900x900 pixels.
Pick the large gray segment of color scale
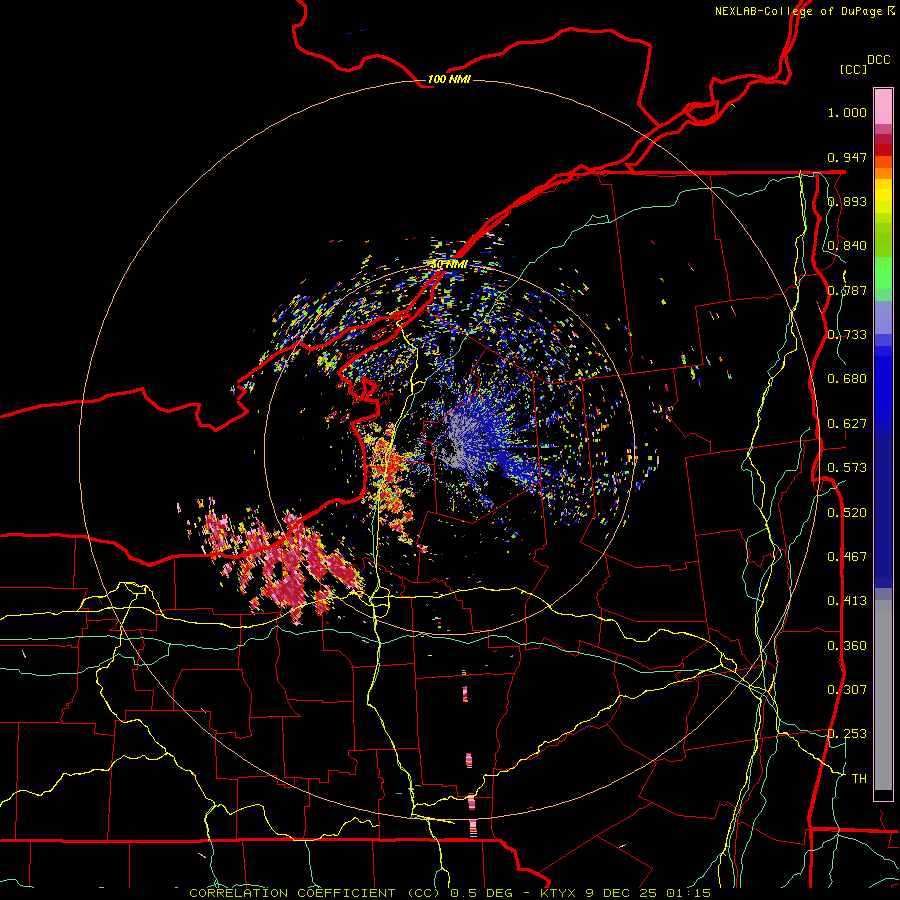883,695
